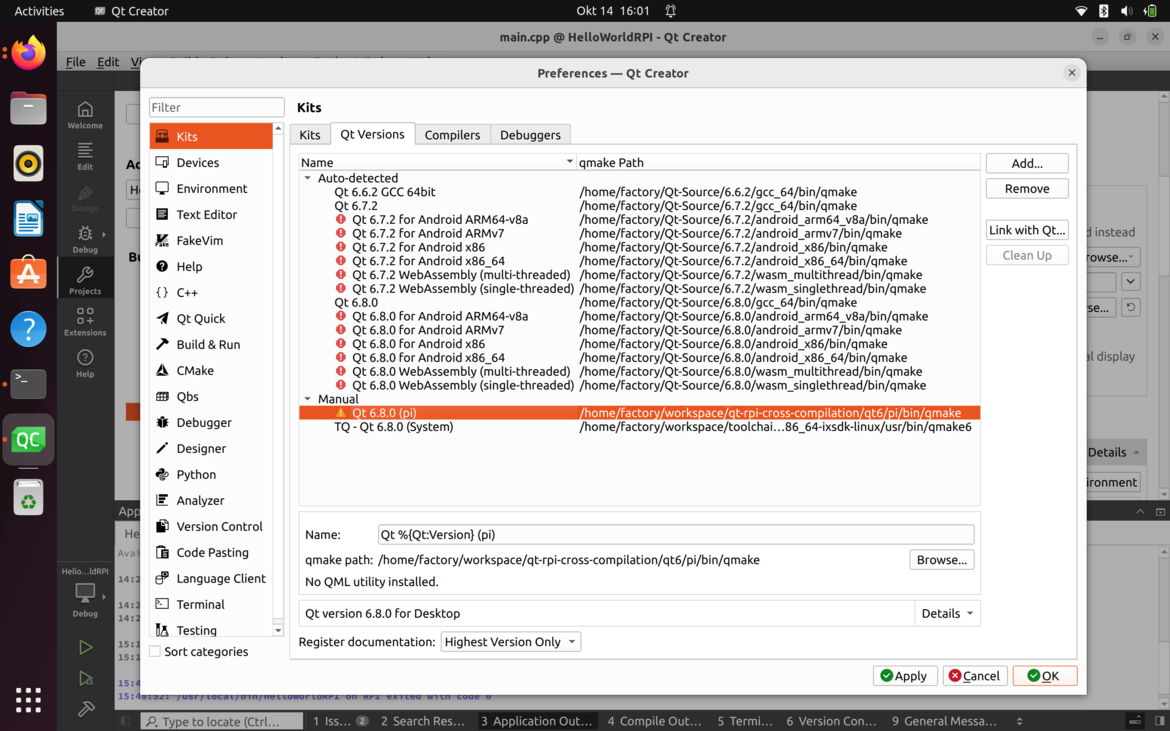The height and width of the screenshot is (731, 1170).
Task: Open the 3 Application Output pane
Action: (536, 721)
